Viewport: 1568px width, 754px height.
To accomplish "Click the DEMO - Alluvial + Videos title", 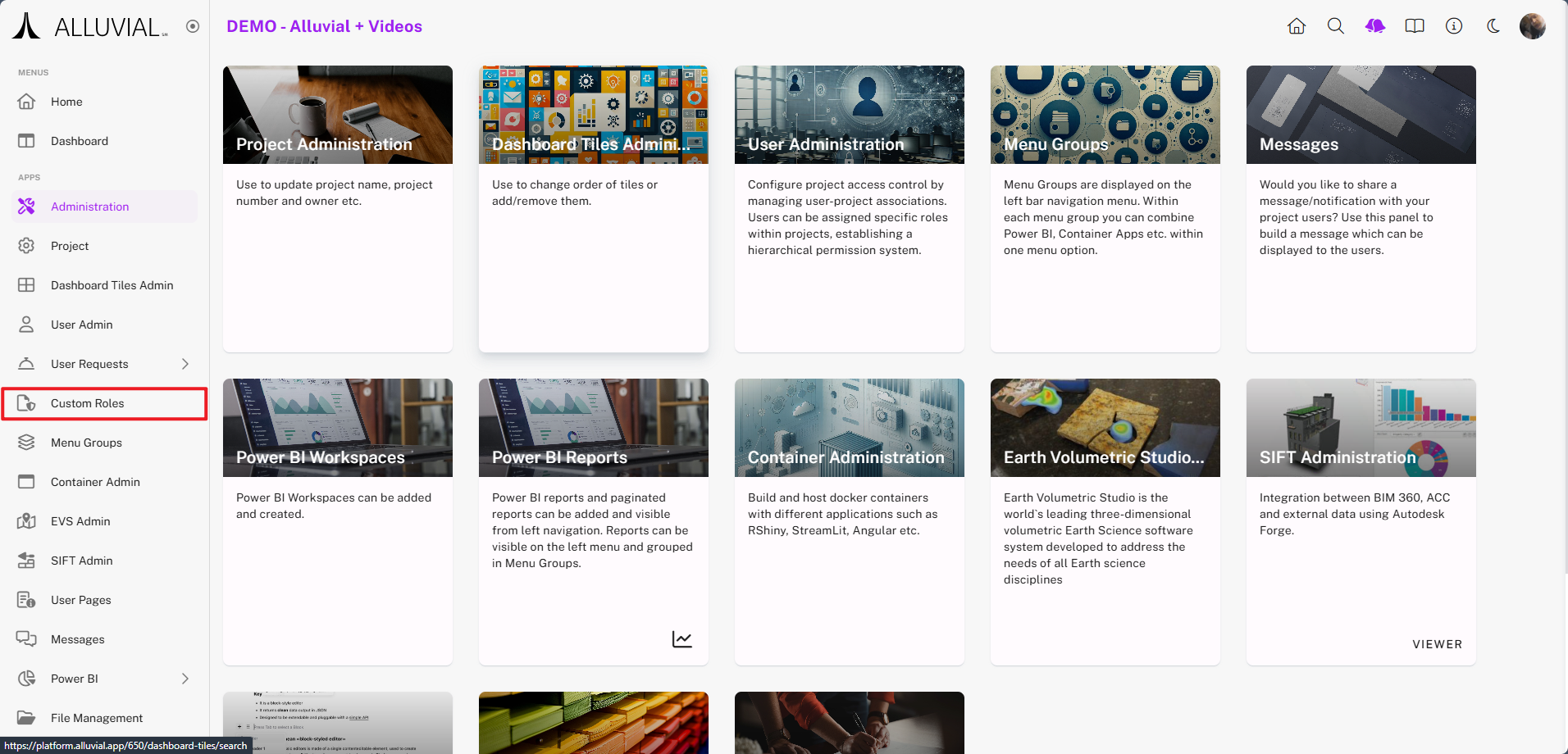I will [x=324, y=26].
